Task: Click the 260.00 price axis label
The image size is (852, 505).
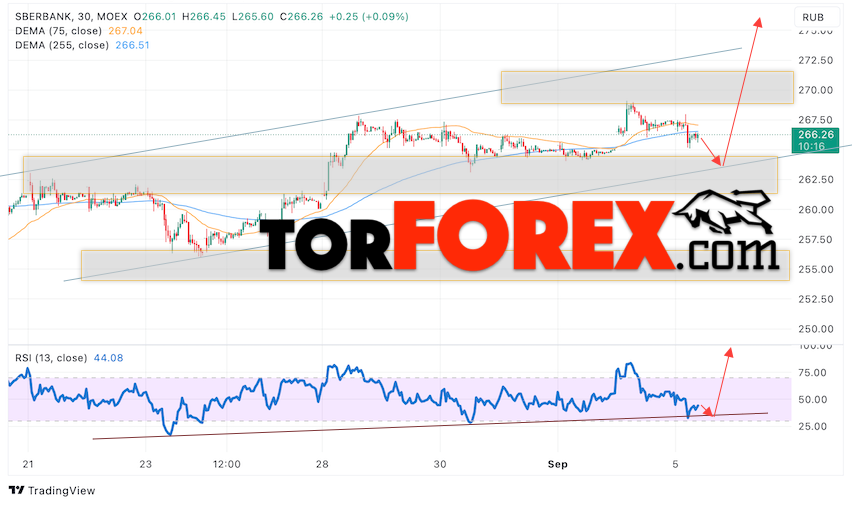Action: tap(816, 209)
